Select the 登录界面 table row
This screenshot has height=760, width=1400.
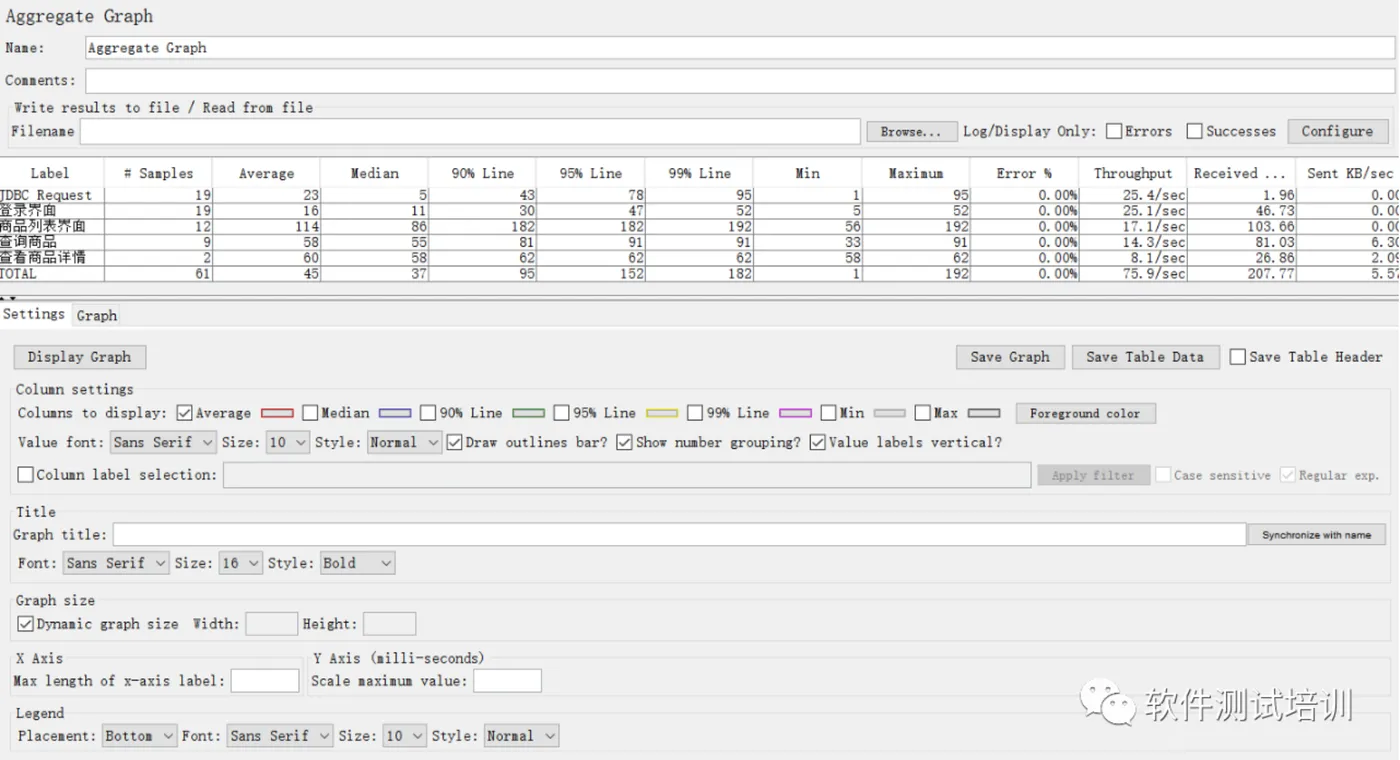700,211
